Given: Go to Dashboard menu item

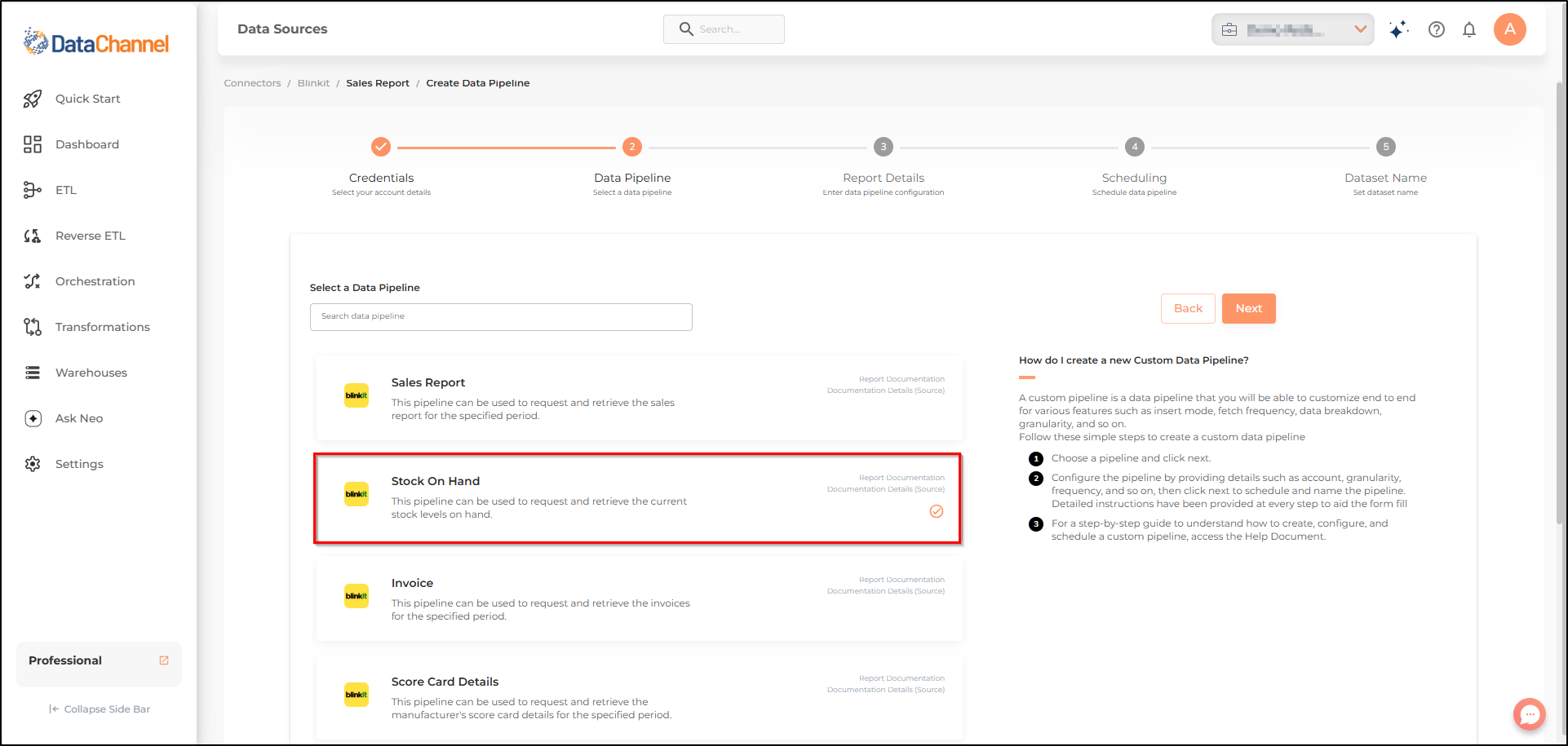Looking at the screenshot, I should pyautogui.click(x=87, y=144).
